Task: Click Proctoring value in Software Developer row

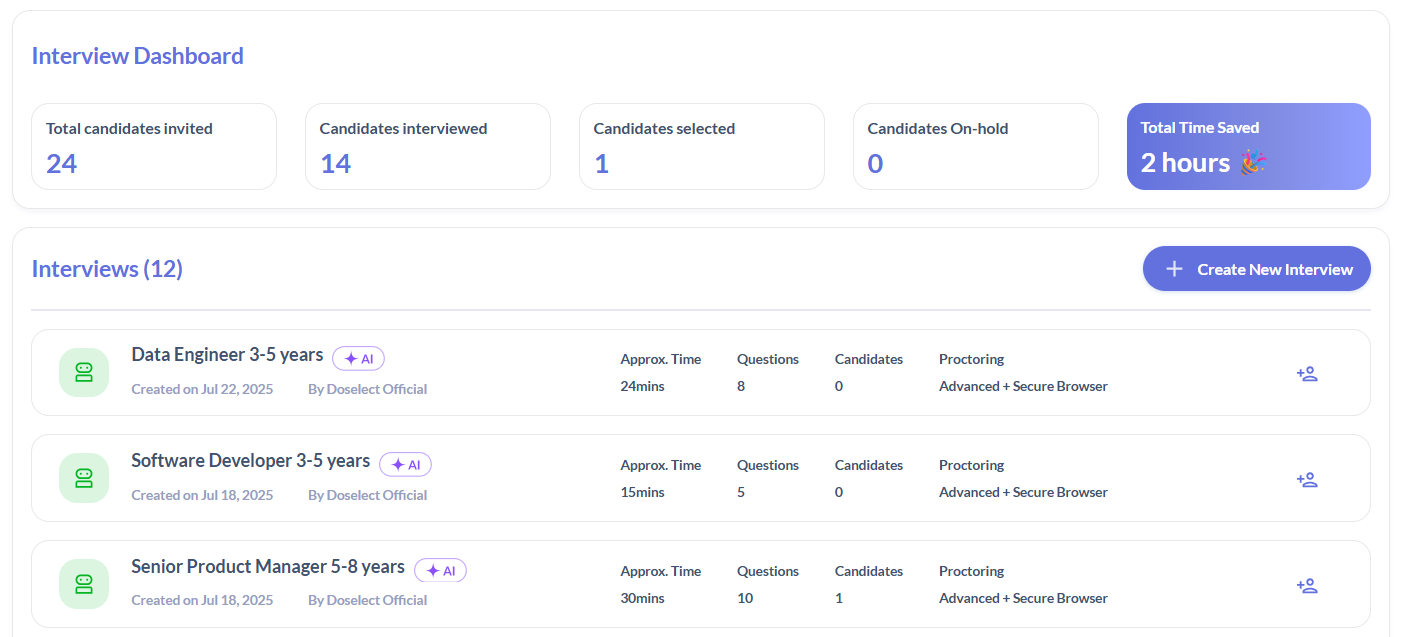Action: 1023,492
